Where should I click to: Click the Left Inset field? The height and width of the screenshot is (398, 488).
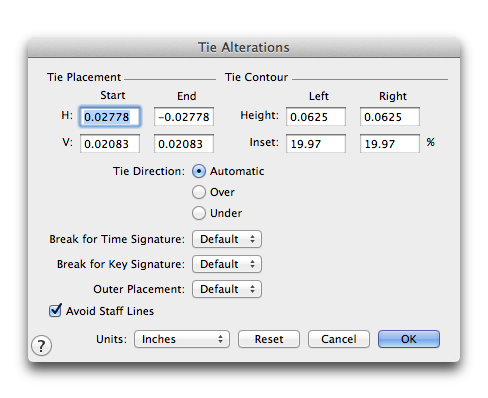316,144
